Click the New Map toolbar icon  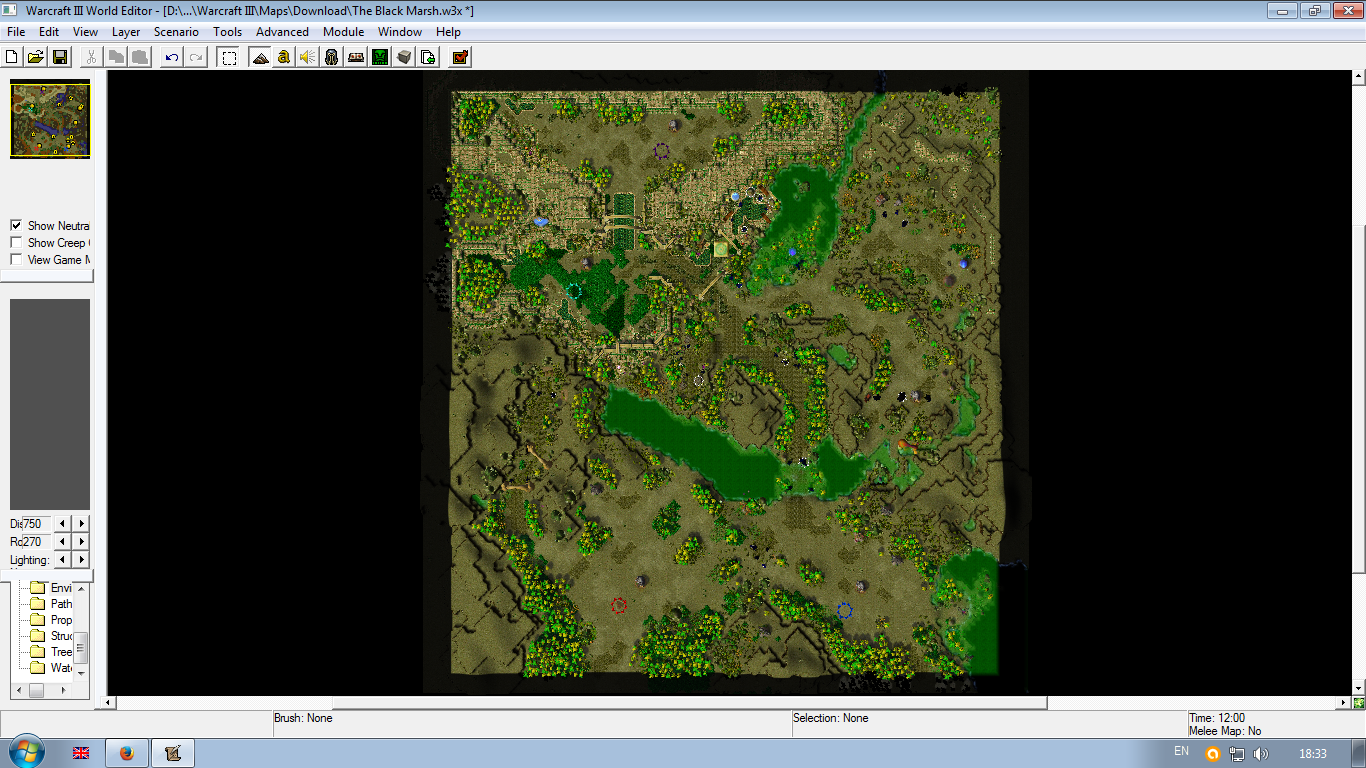[x=12, y=57]
